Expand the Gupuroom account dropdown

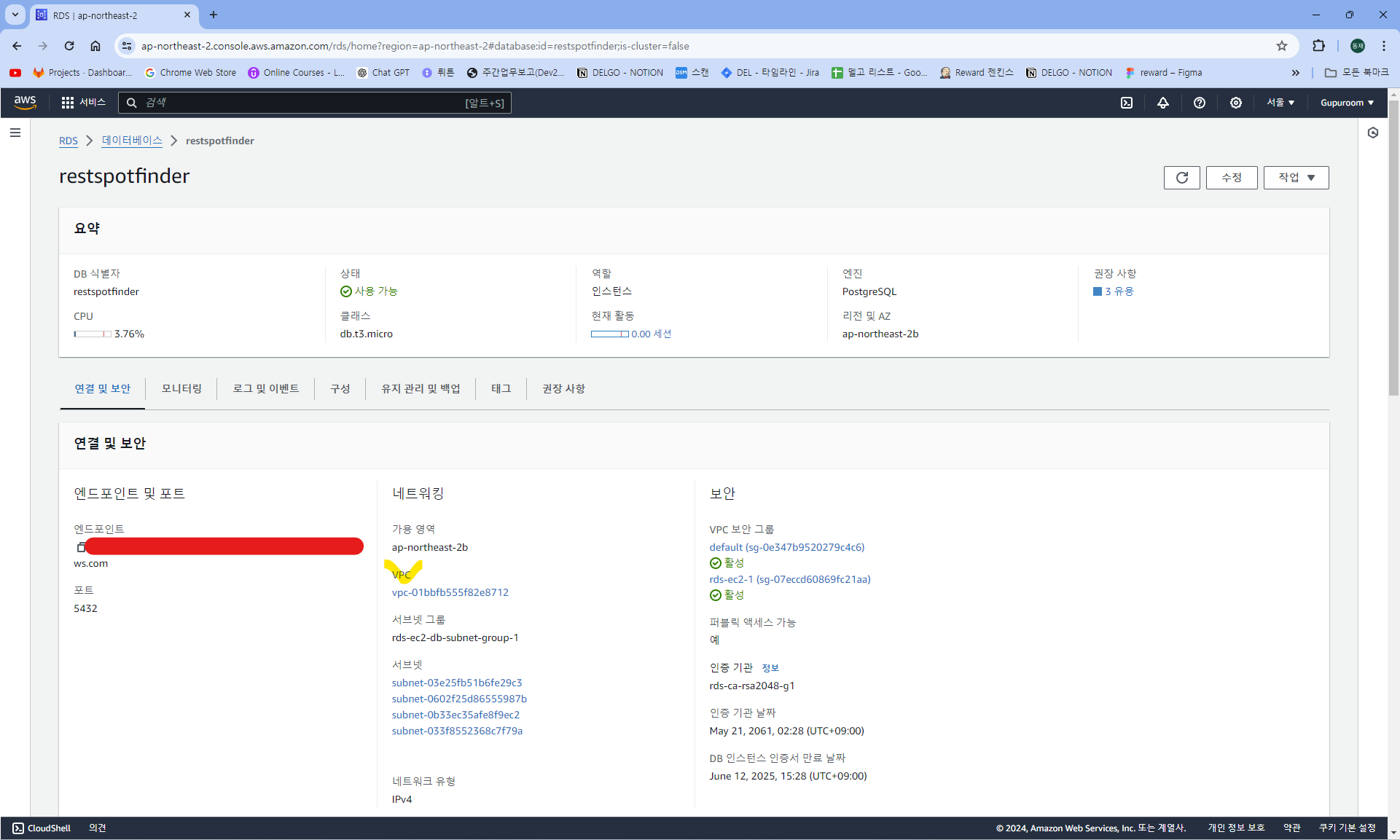1347,103
